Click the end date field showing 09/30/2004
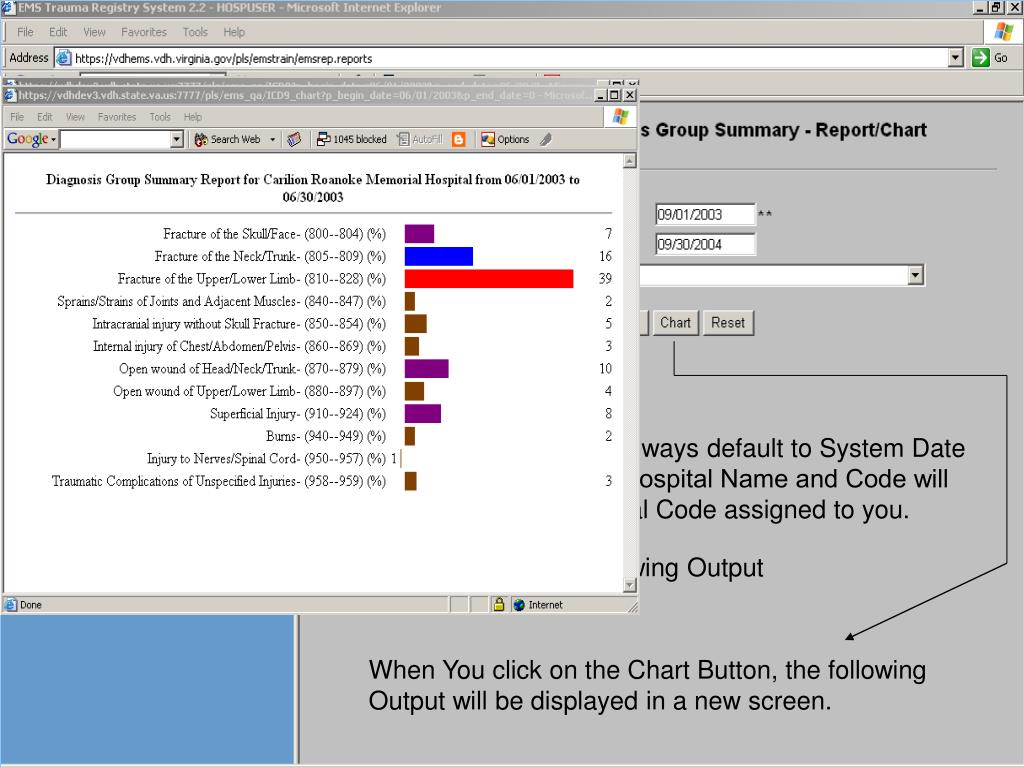The height and width of the screenshot is (768, 1024). (x=705, y=244)
